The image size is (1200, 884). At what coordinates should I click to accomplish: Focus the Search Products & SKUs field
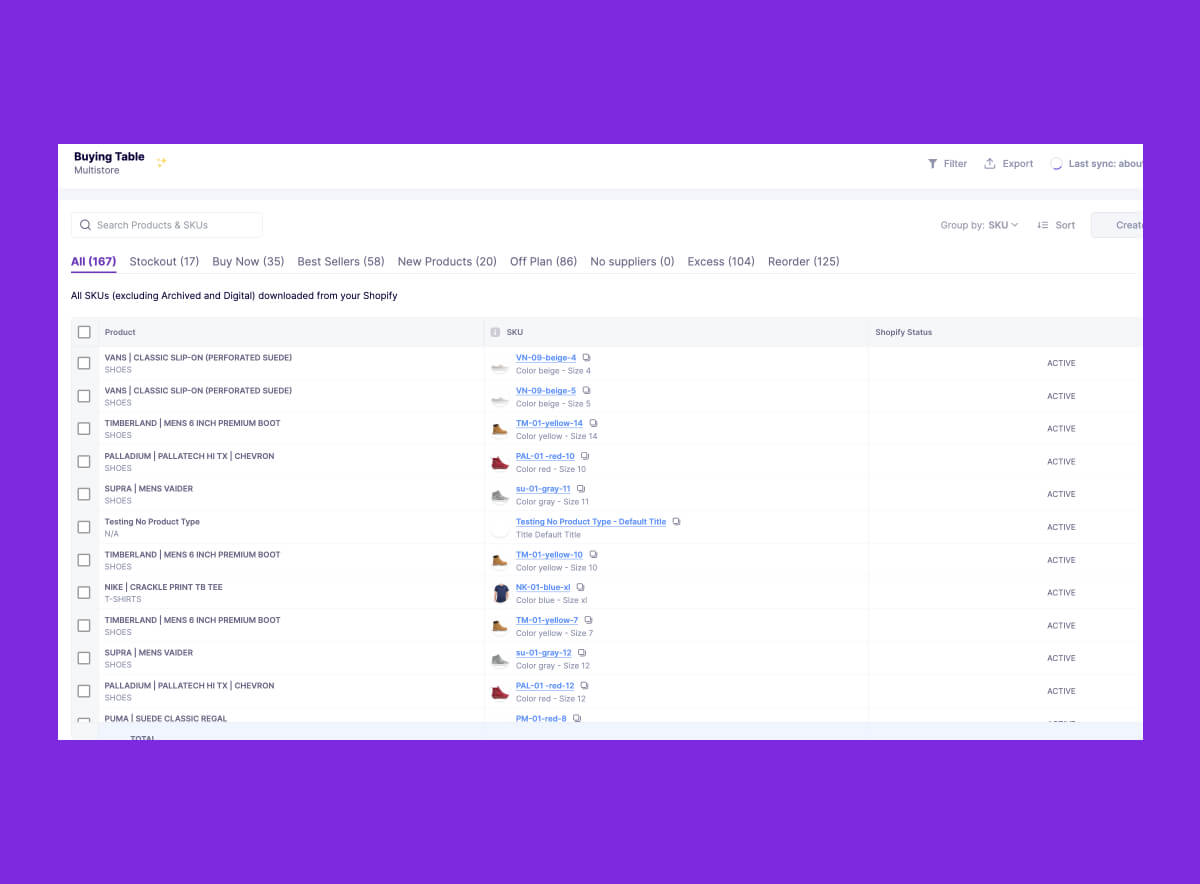click(x=166, y=225)
